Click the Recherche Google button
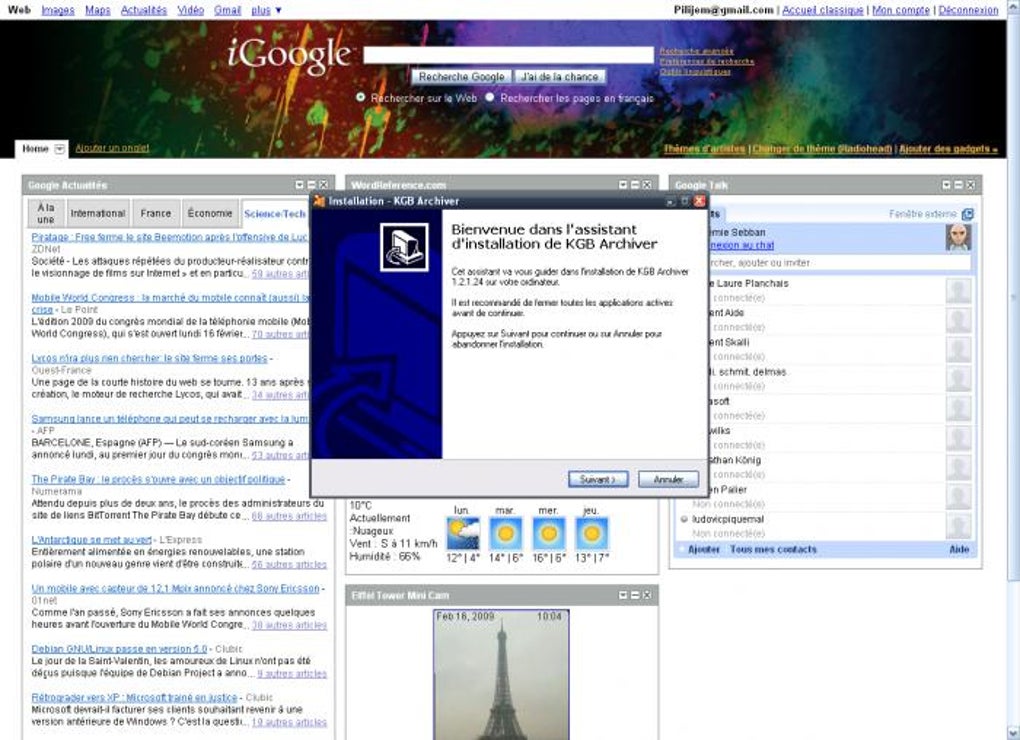Image resolution: width=1020 pixels, height=740 pixels. 462,77
